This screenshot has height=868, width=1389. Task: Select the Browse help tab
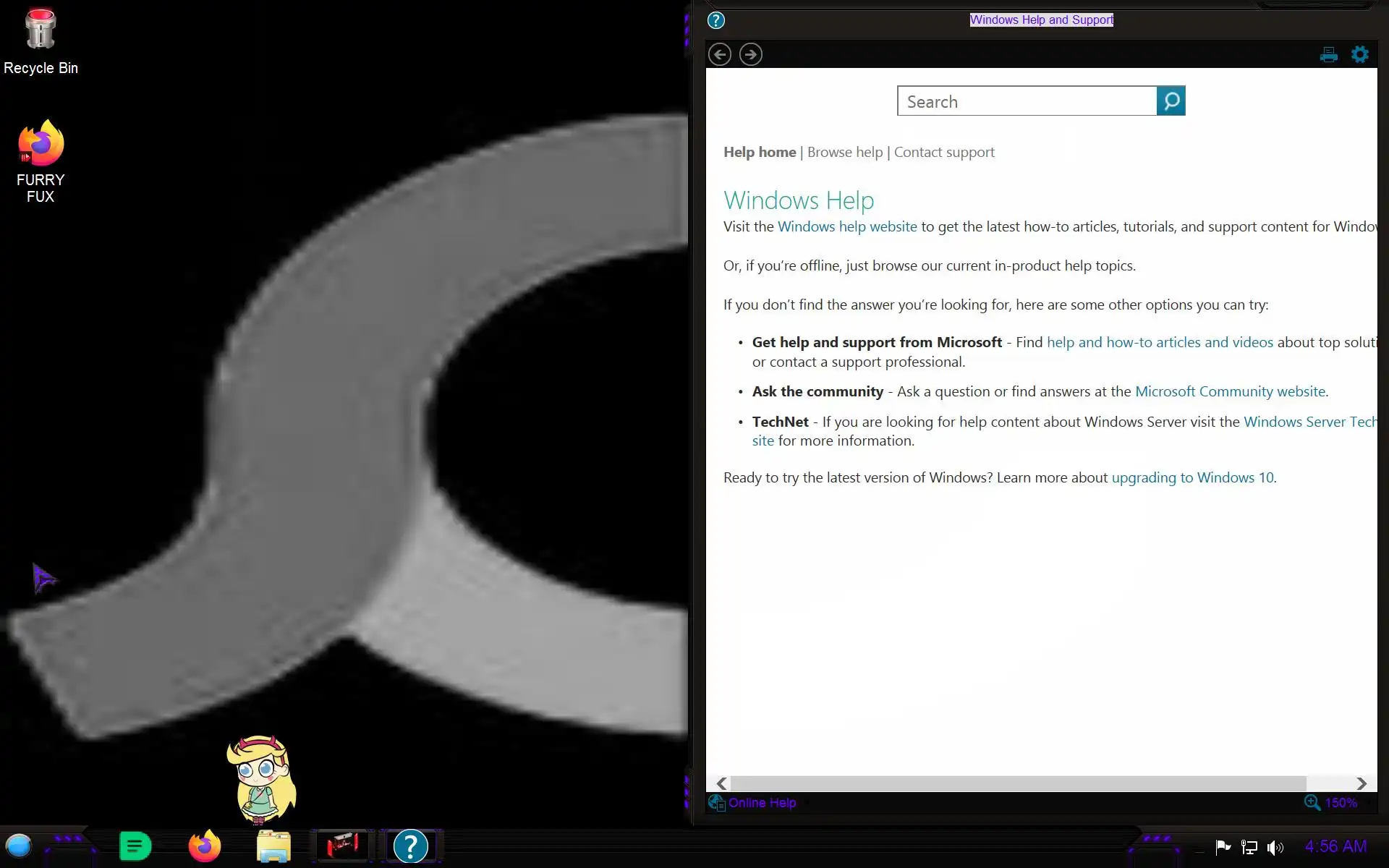844,152
